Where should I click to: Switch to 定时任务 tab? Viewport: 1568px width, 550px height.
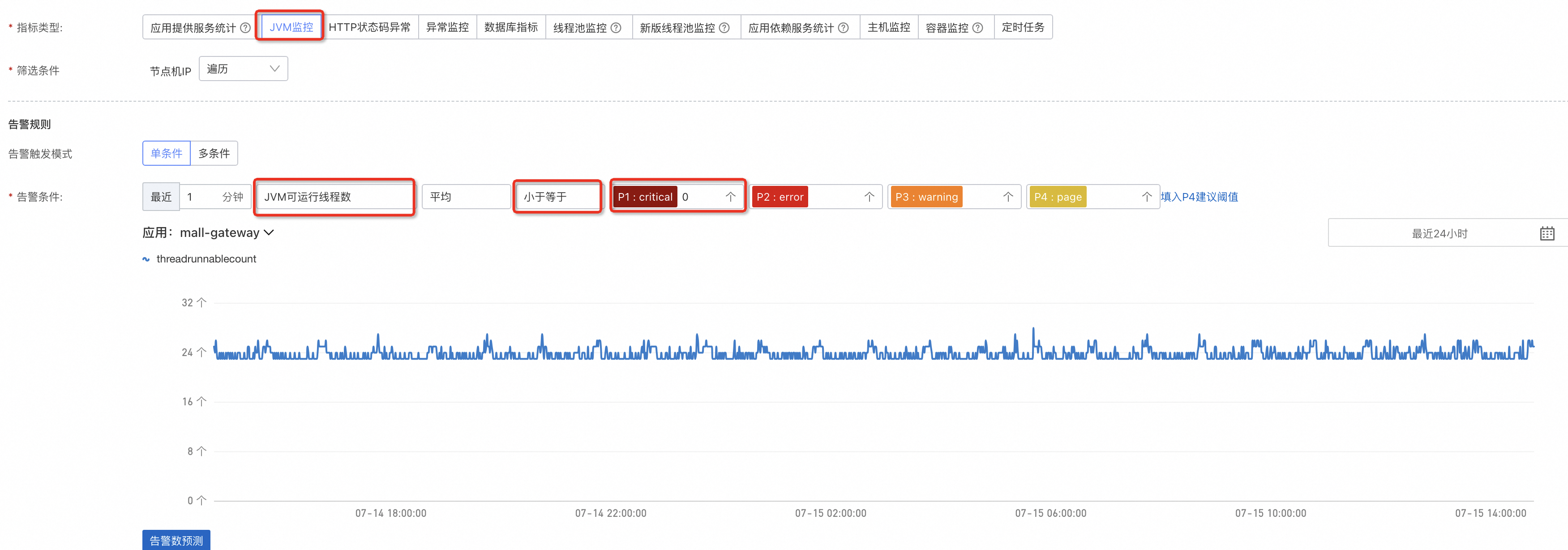(x=1023, y=27)
